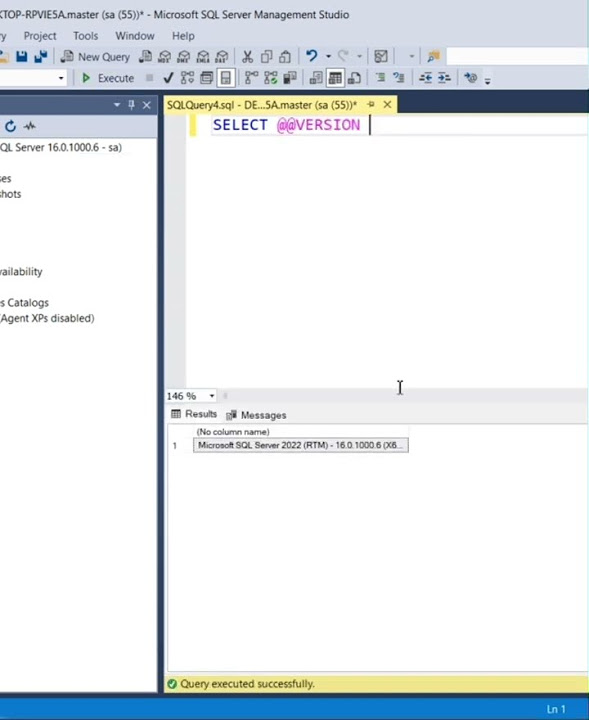Click Object Explorer Activity Monitor pulse icon

click(30, 126)
